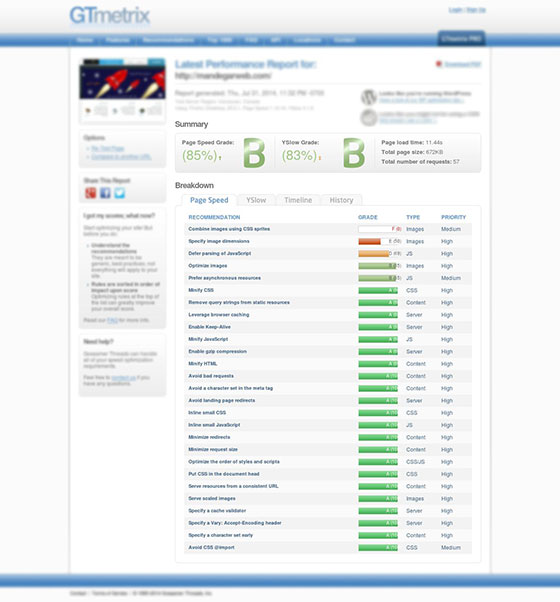Click the GTmetrix logo

tap(110, 16)
